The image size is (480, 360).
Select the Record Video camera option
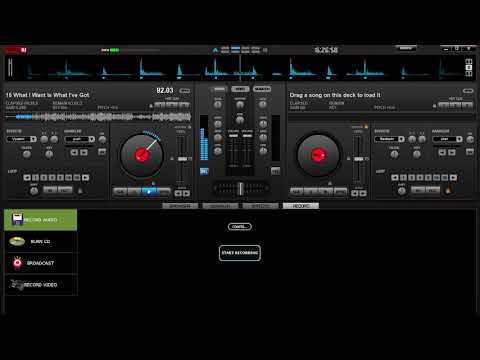41,285
